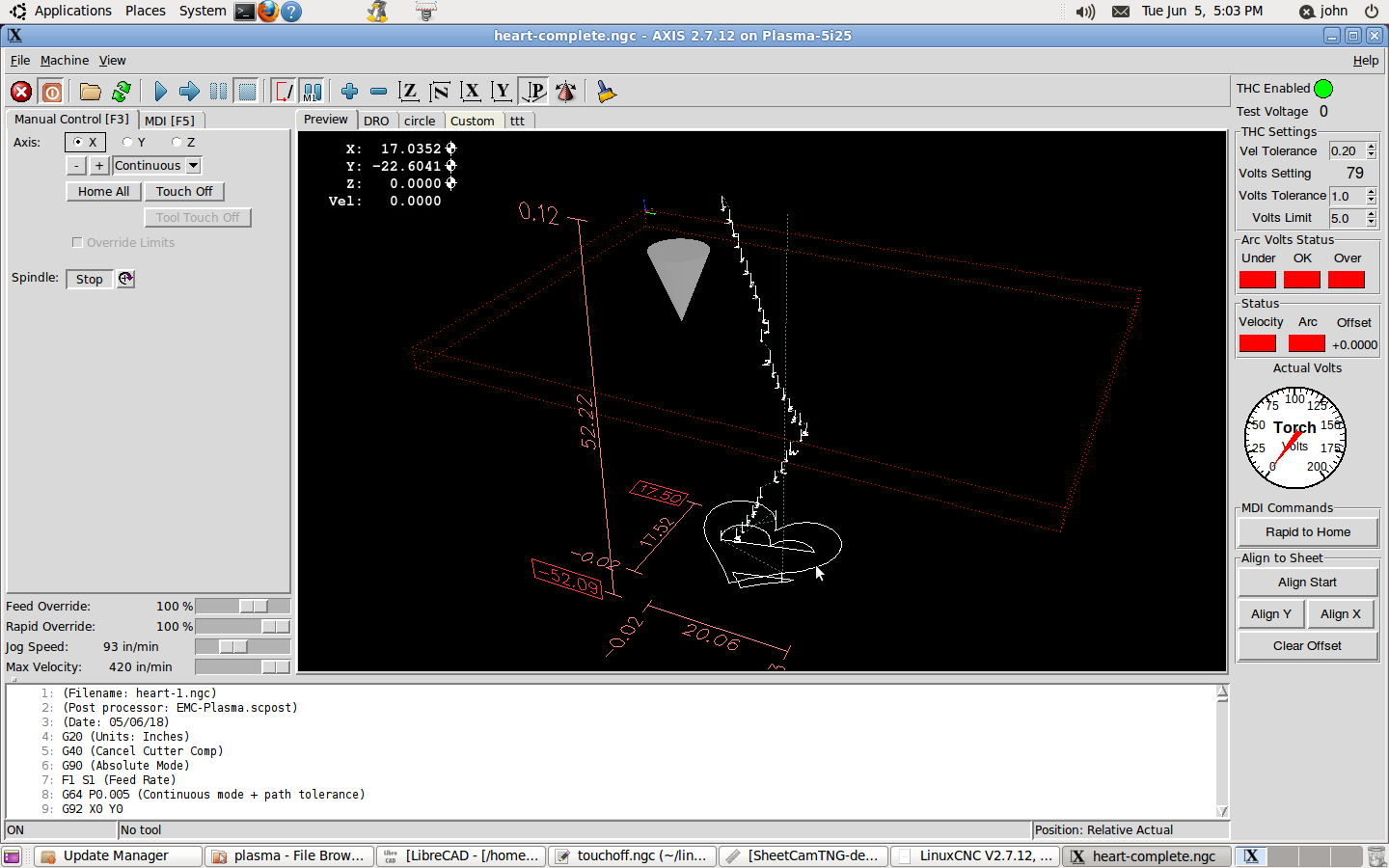Zoom in with the plus icon

click(349, 92)
